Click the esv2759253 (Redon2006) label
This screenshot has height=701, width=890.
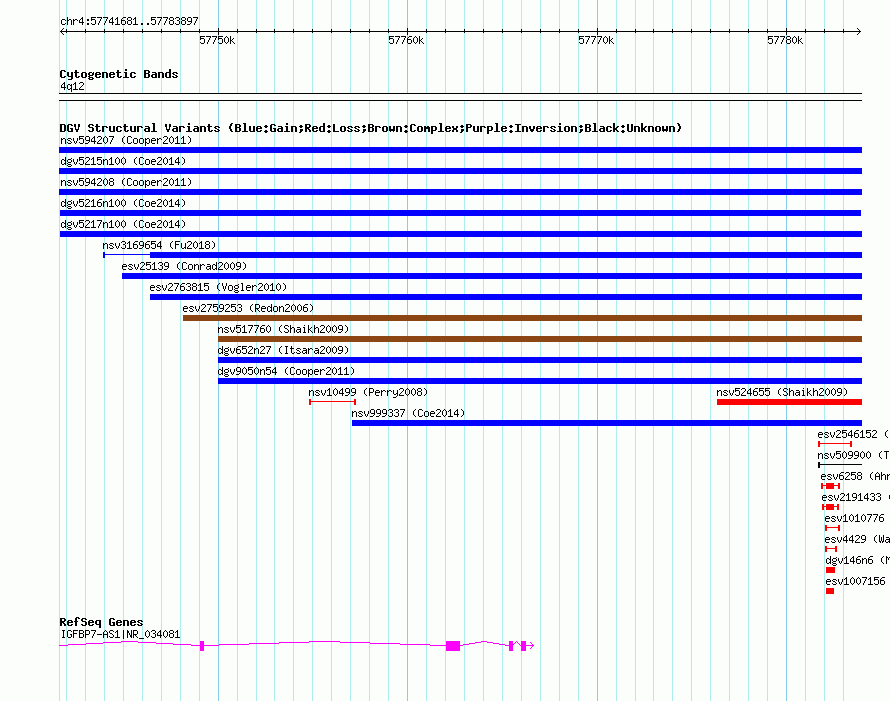click(x=248, y=308)
